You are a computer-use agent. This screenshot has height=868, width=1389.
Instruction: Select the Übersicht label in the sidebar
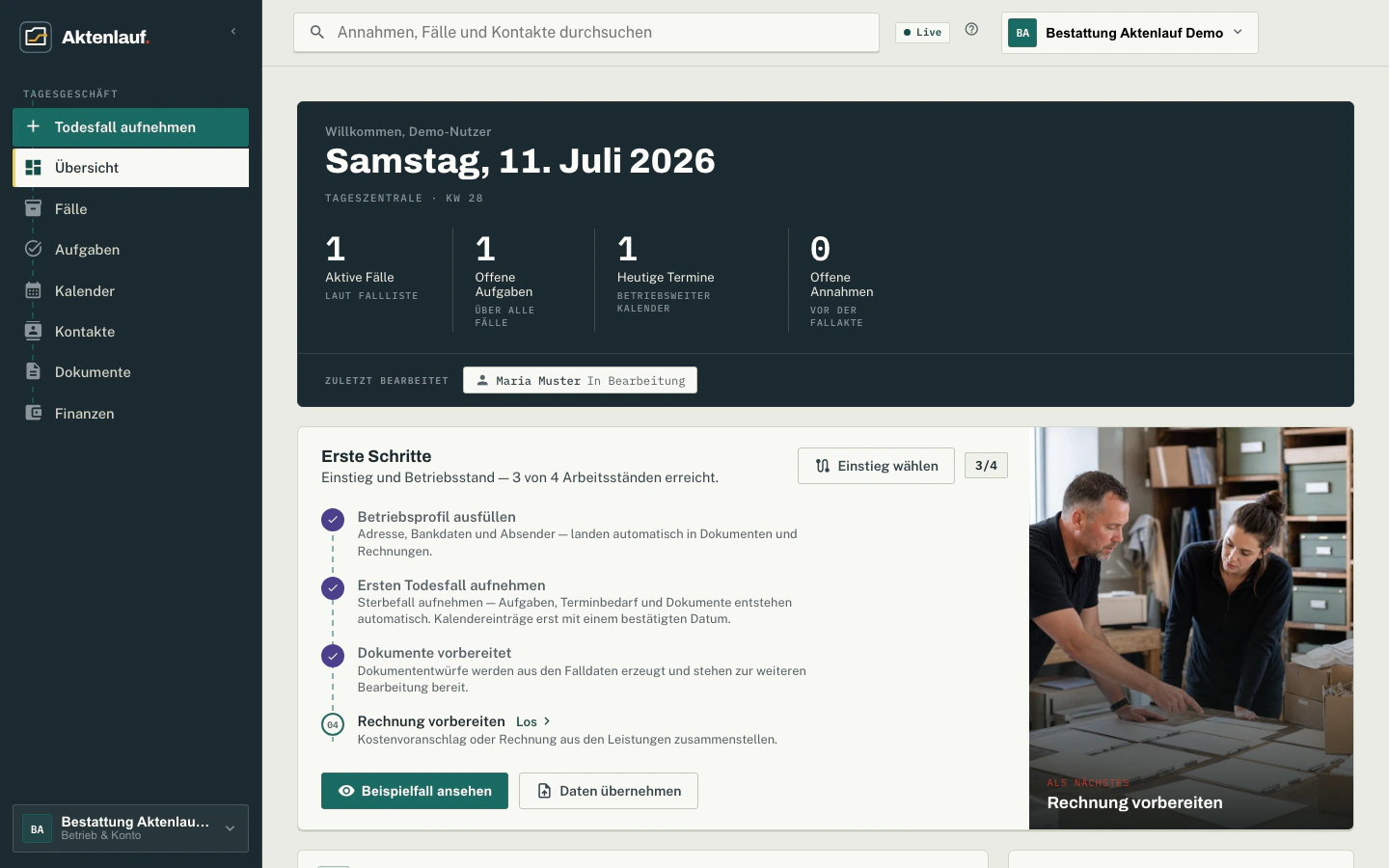[87, 168]
